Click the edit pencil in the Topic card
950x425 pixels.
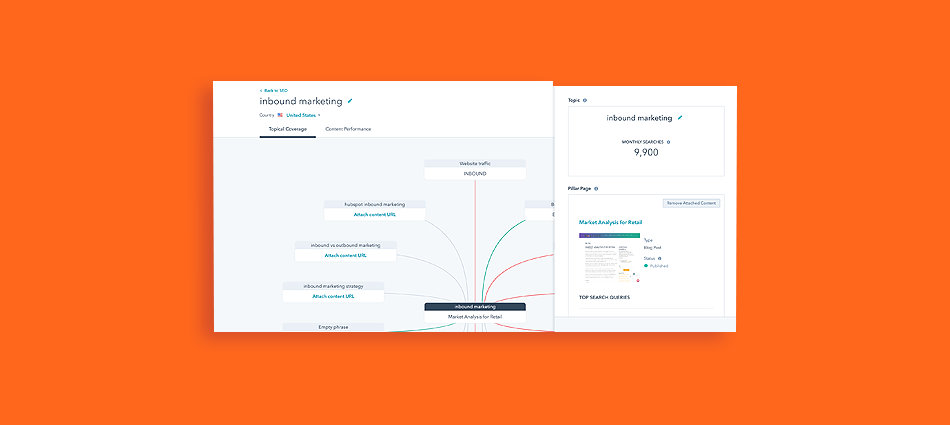pyautogui.click(x=680, y=118)
